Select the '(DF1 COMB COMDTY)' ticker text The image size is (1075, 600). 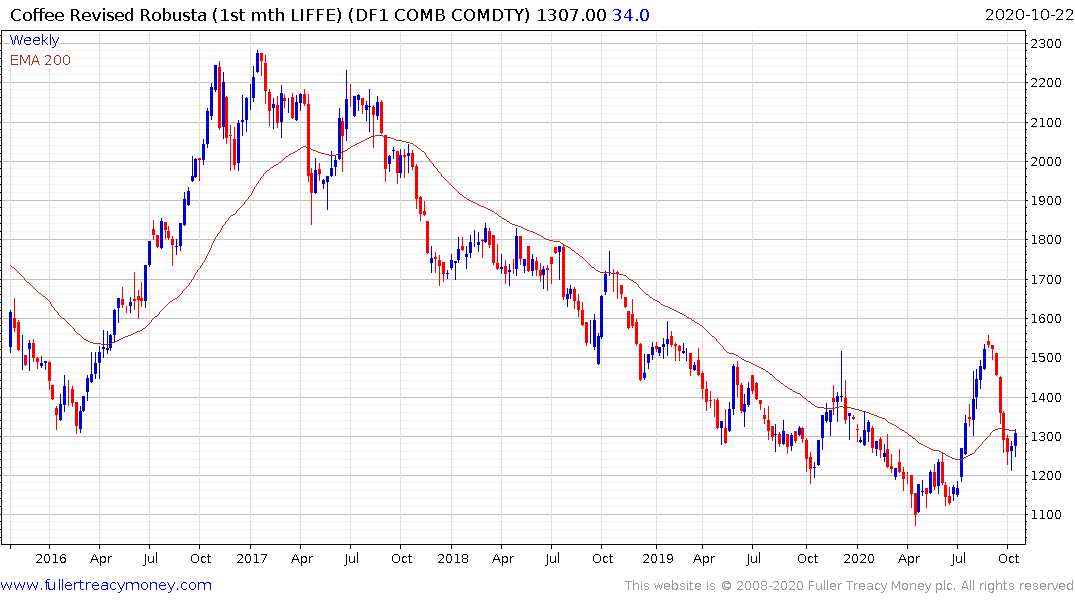pos(439,15)
